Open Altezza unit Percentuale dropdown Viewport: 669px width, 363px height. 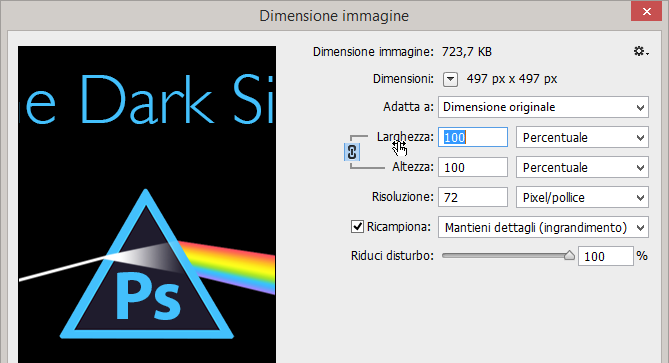(x=582, y=167)
